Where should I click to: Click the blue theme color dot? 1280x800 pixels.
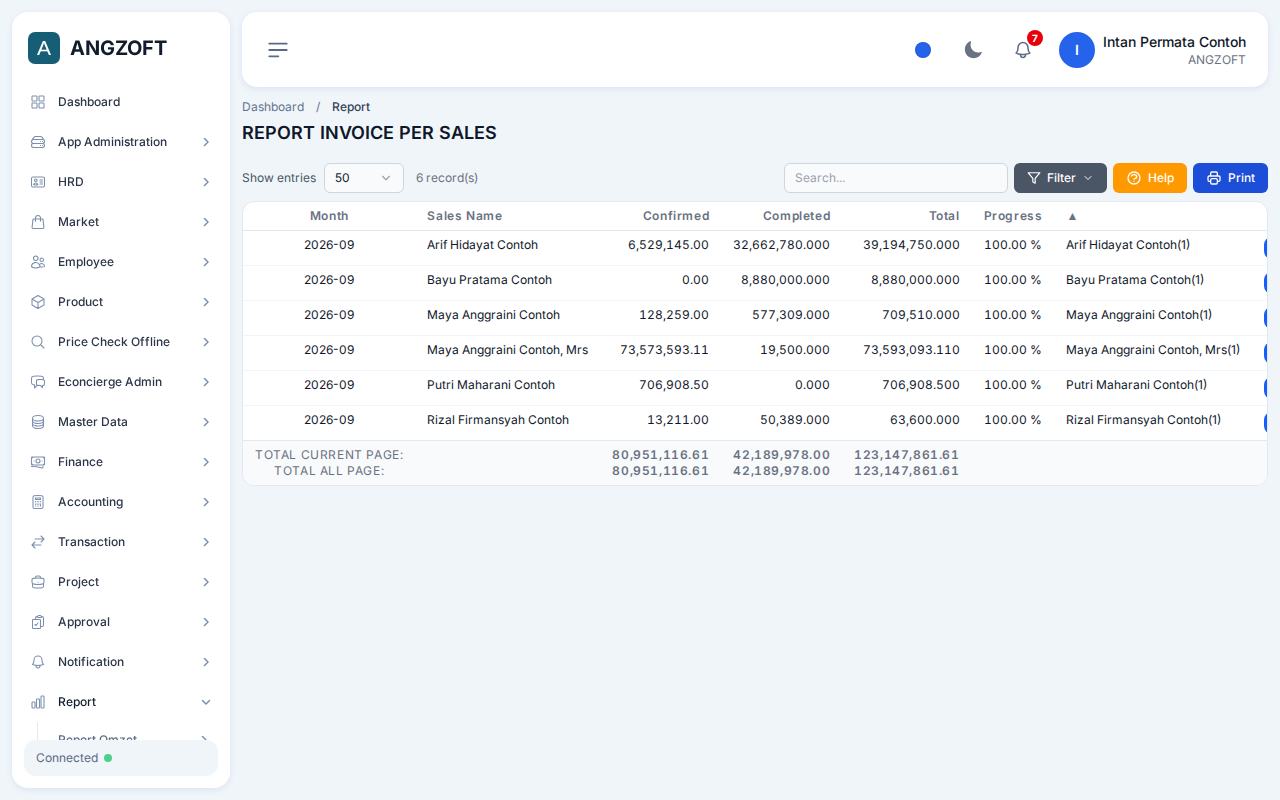pos(923,50)
